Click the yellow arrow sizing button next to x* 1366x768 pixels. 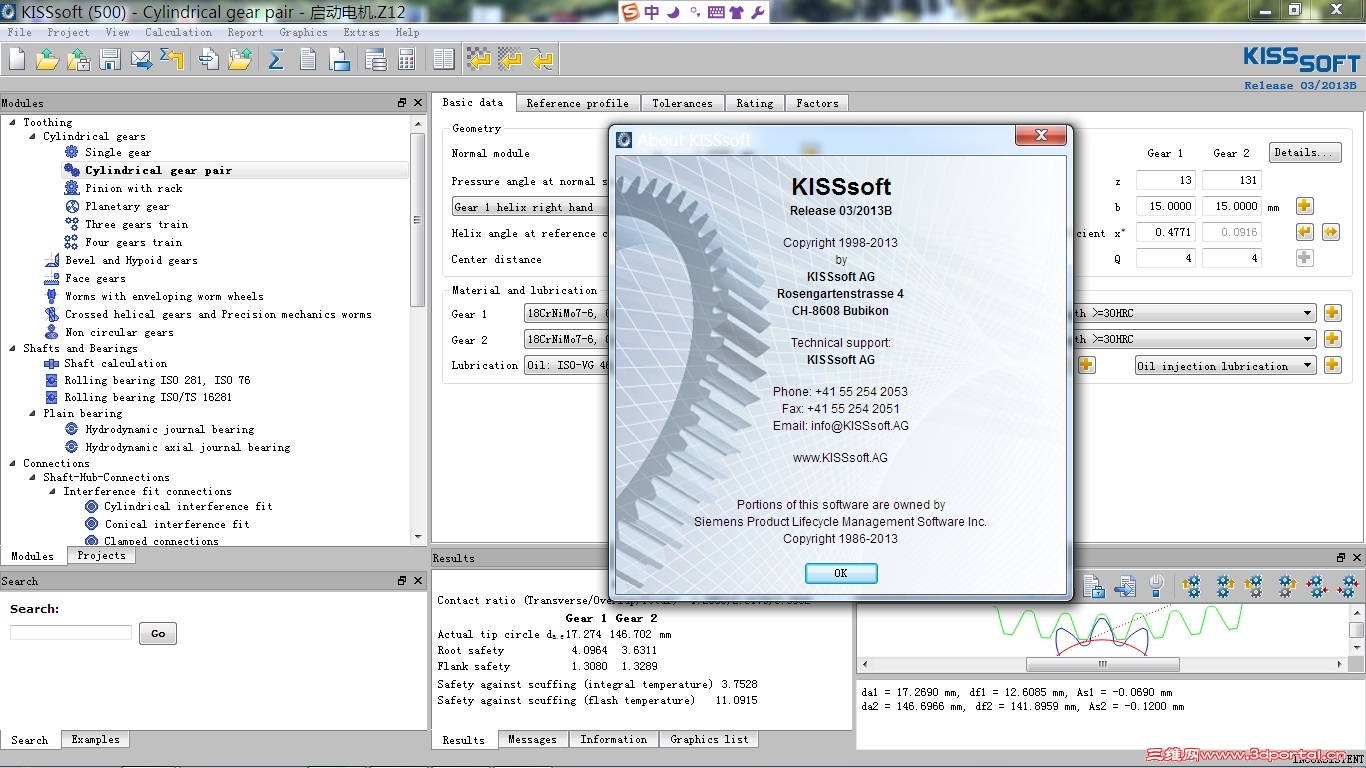tap(1304, 232)
